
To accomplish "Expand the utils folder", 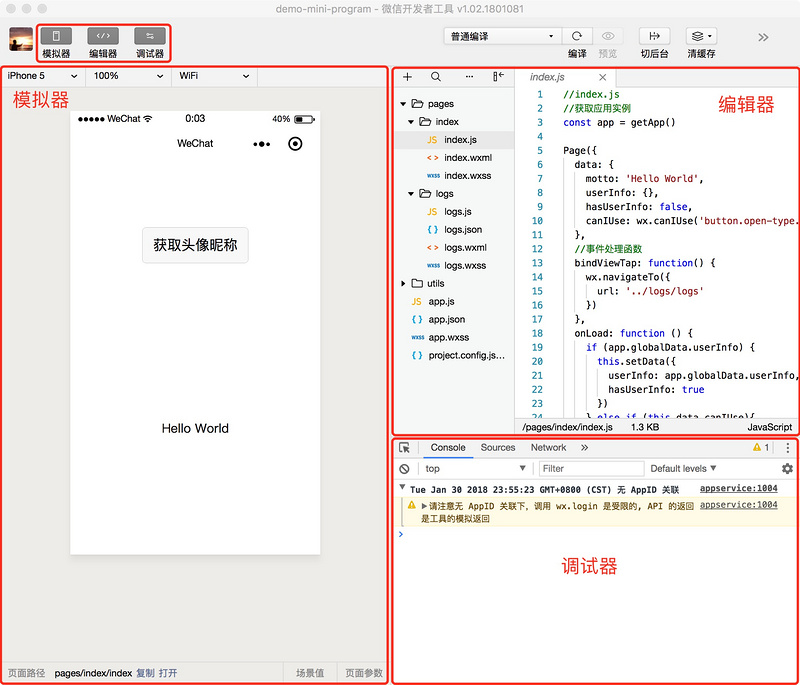I will pyautogui.click(x=403, y=284).
